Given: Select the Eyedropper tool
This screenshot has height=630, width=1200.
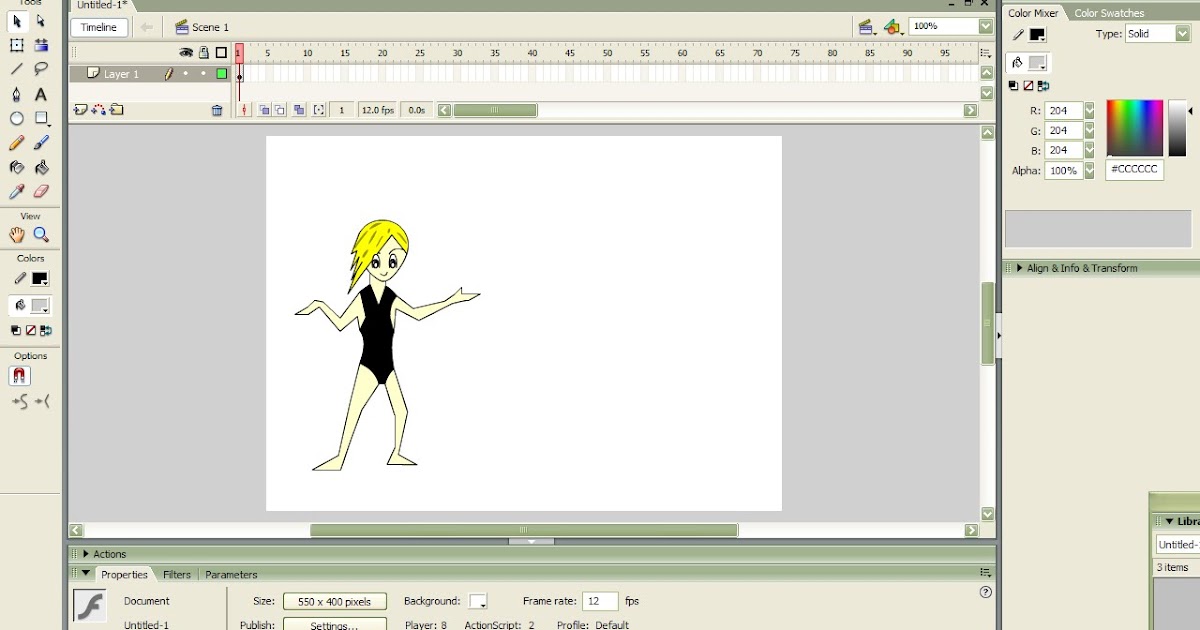Looking at the screenshot, I should (17, 192).
